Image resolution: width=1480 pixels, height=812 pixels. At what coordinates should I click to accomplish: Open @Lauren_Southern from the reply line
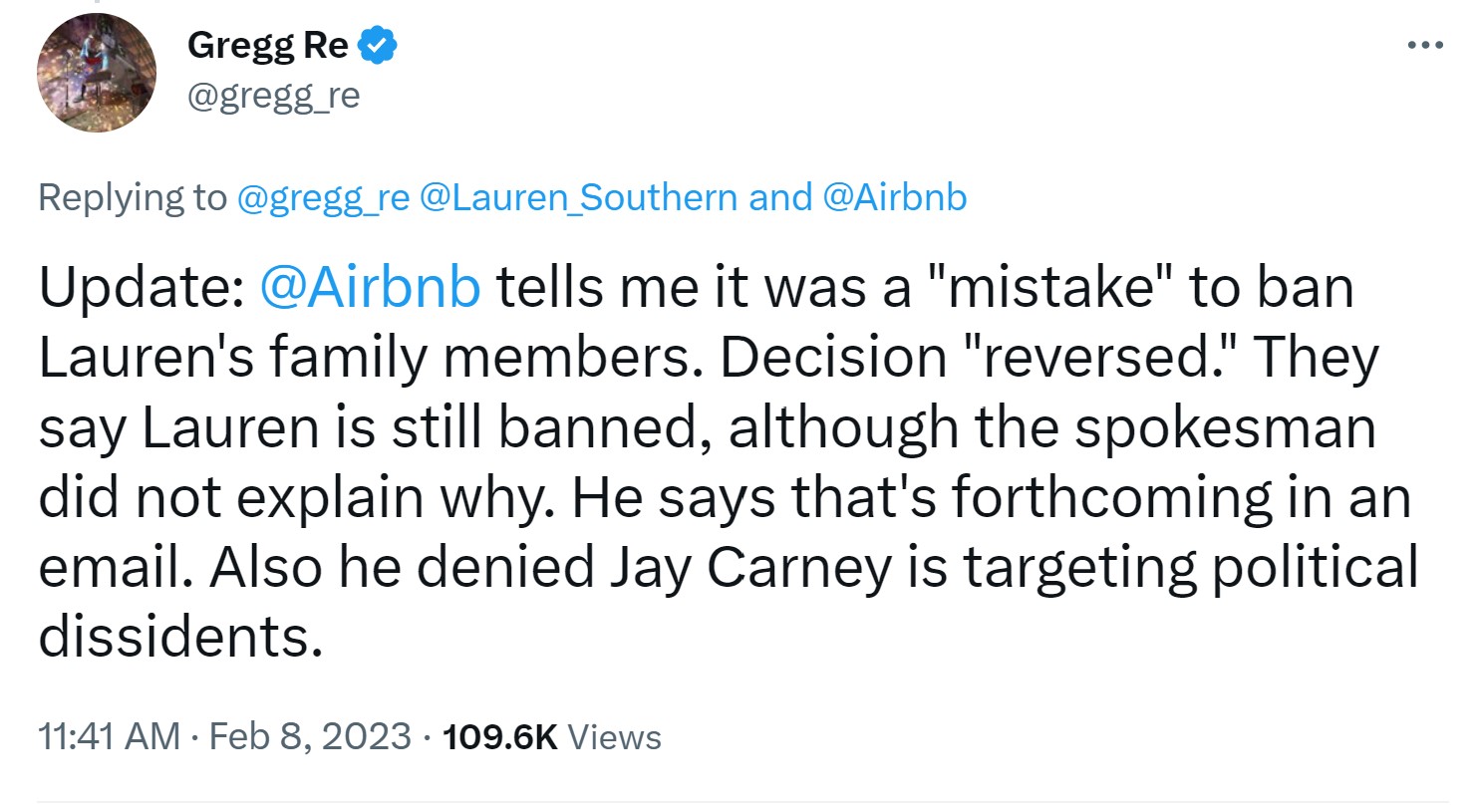(x=578, y=197)
